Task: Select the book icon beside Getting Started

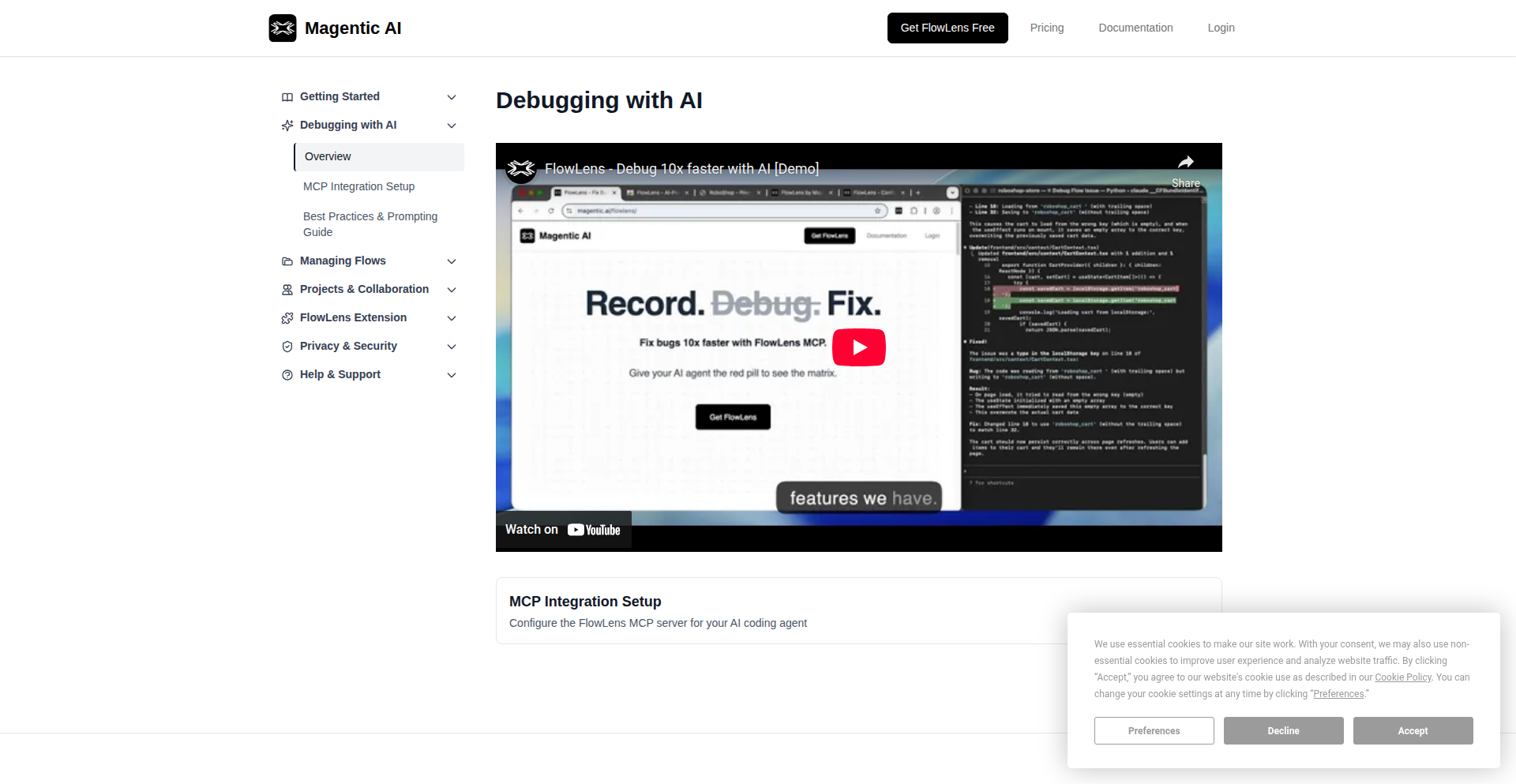Action: 287,96
